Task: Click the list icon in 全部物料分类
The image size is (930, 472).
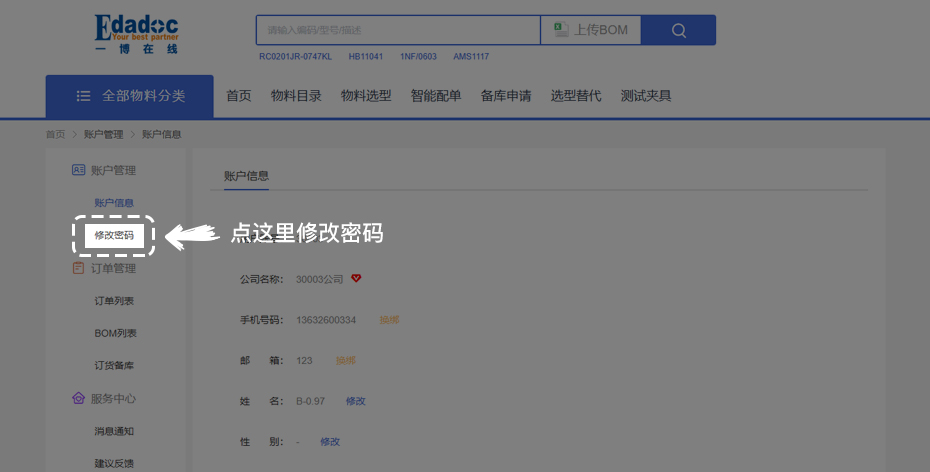Action: point(83,96)
